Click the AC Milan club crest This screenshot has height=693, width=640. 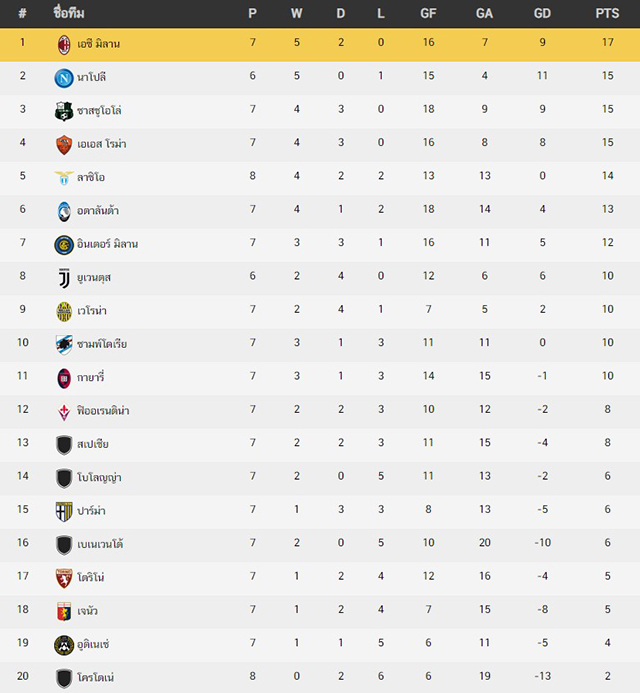[x=64, y=45]
